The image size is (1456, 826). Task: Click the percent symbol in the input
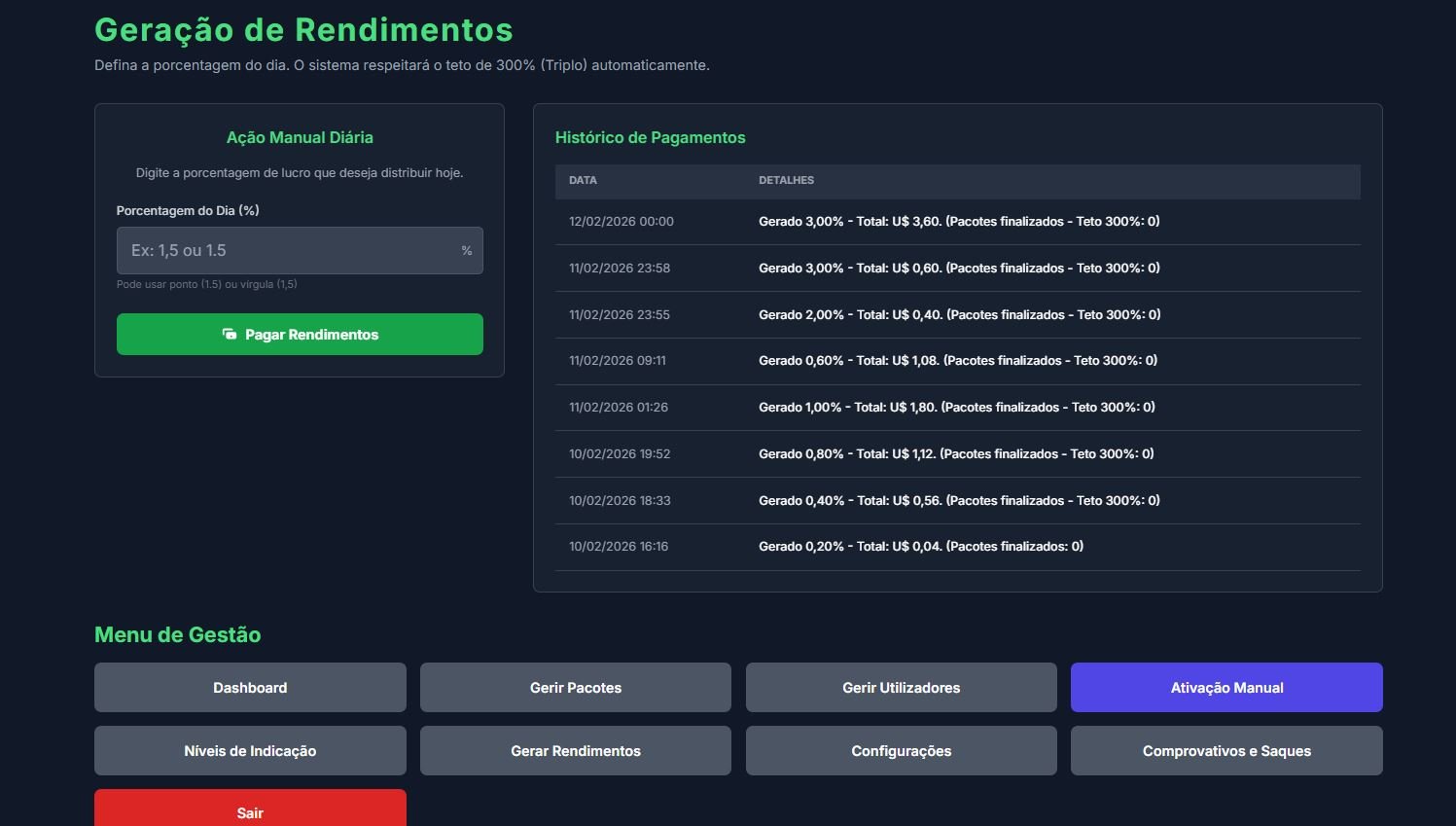(x=467, y=251)
